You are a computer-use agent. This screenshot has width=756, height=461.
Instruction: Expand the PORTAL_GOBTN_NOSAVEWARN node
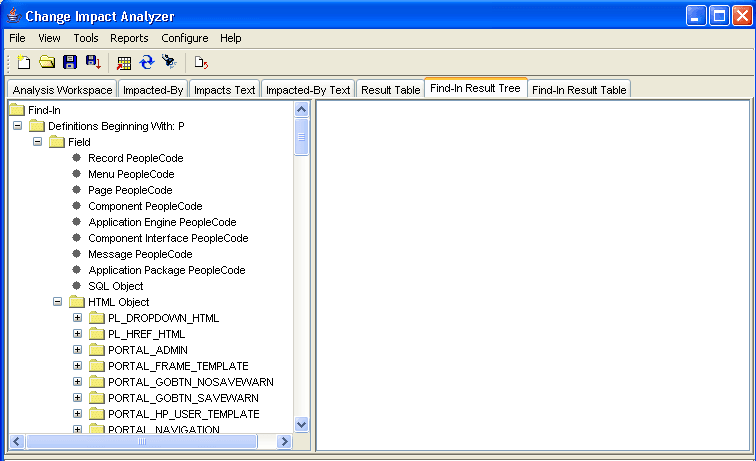point(77,381)
